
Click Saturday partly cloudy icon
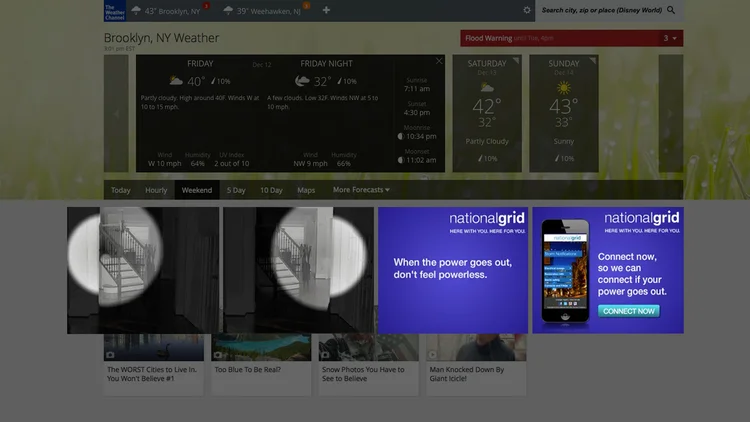point(487,88)
